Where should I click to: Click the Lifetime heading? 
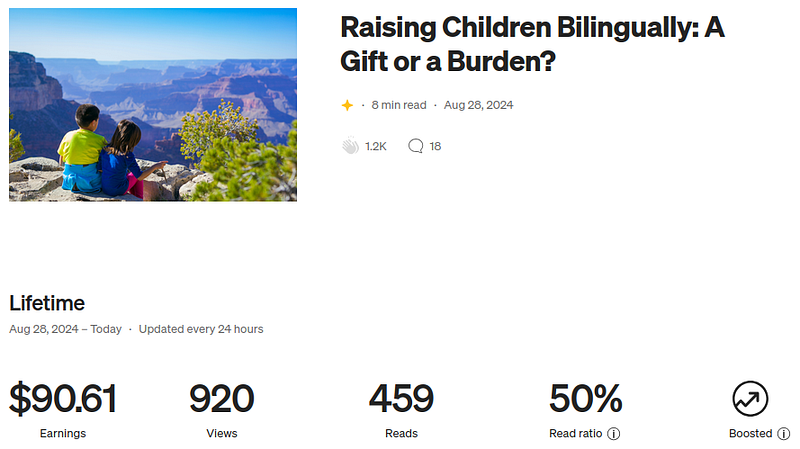(x=47, y=303)
